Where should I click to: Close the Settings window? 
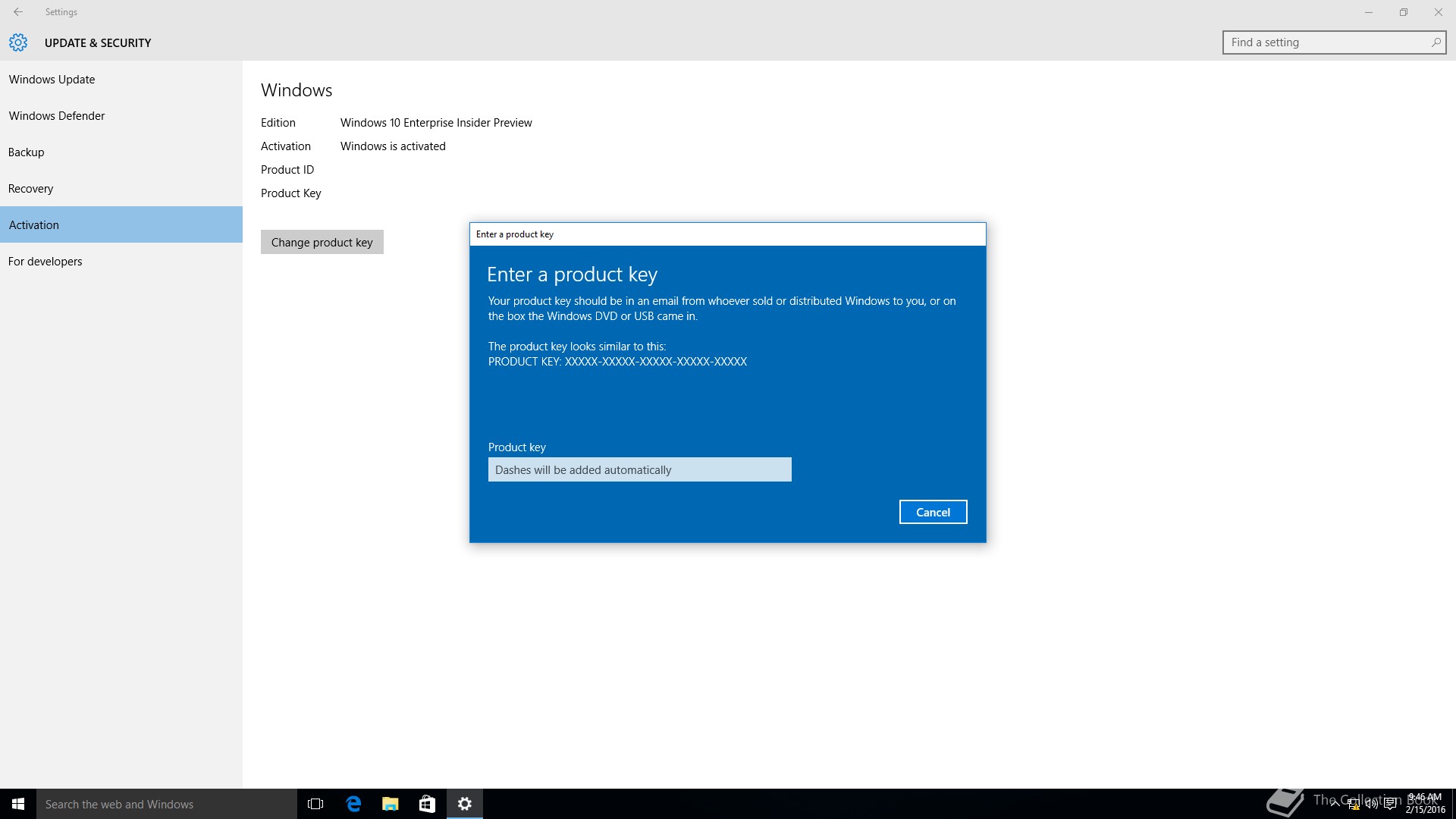pyautogui.click(x=1439, y=12)
